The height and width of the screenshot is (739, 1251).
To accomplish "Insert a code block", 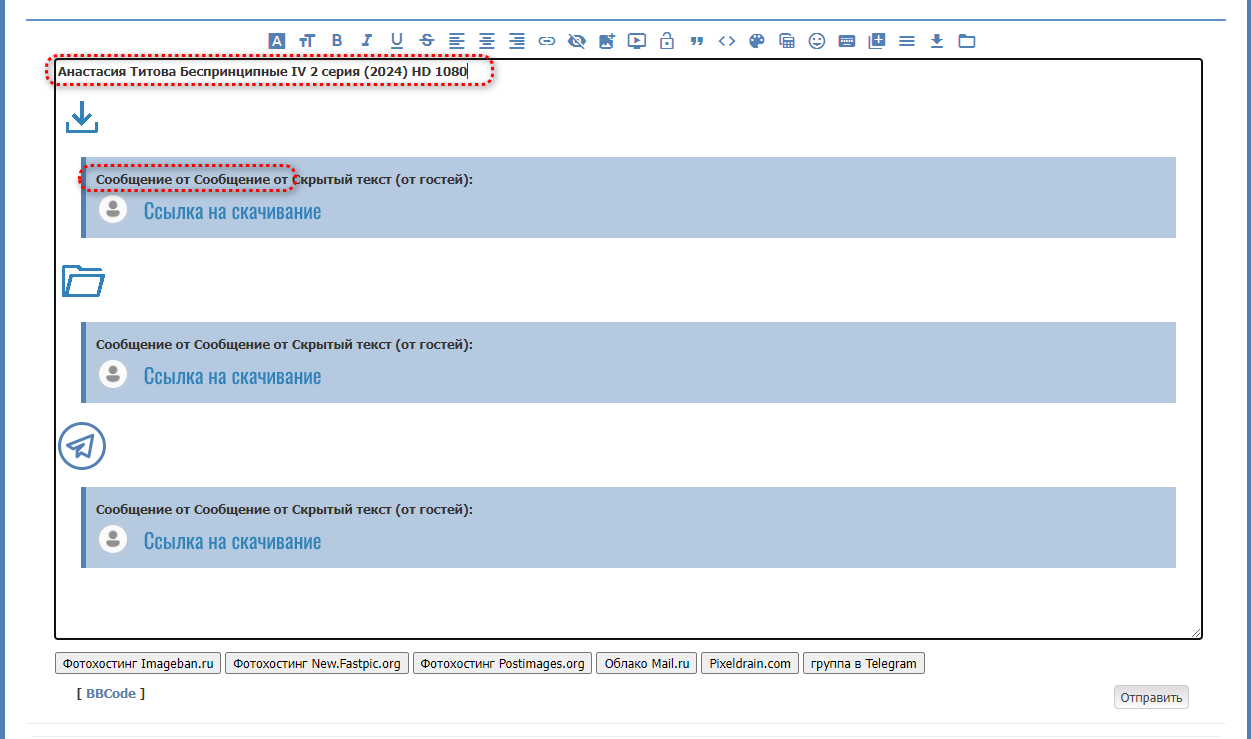I will coord(727,41).
